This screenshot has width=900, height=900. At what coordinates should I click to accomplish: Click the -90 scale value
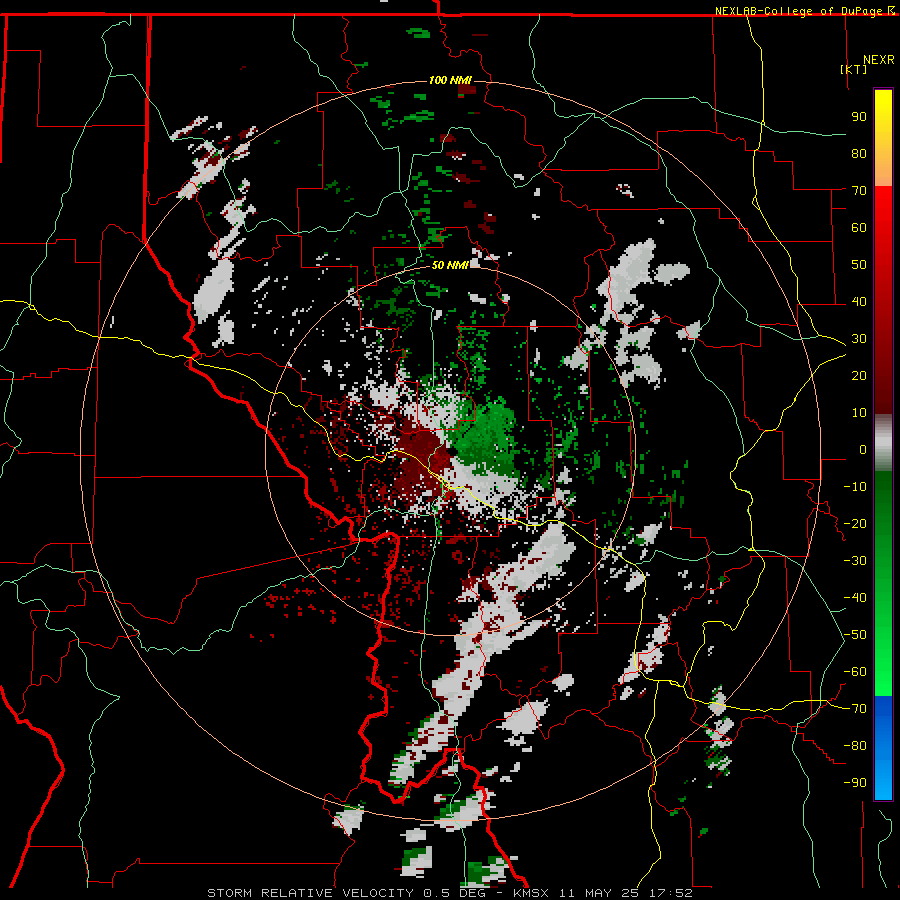[855, 783]
